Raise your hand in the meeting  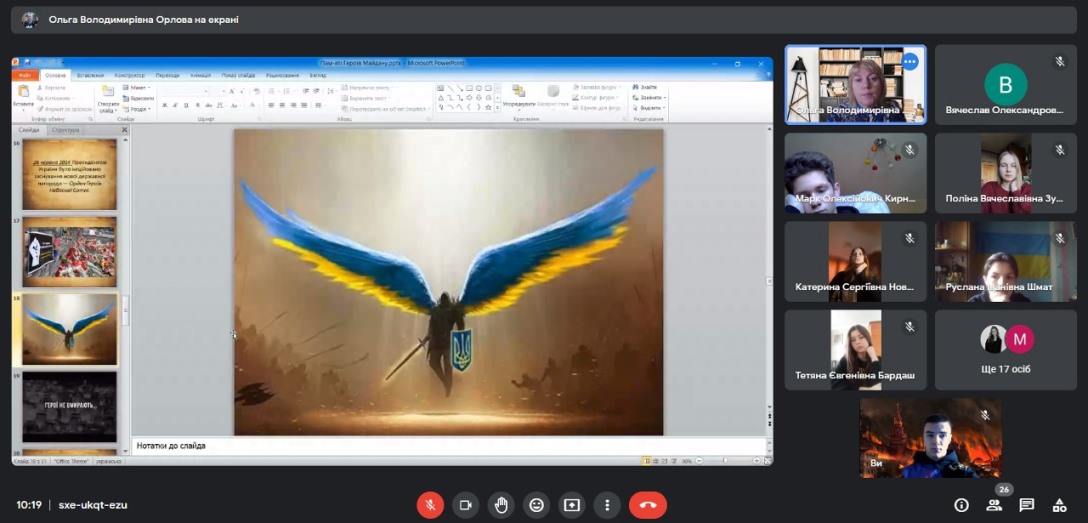(500, 505)
